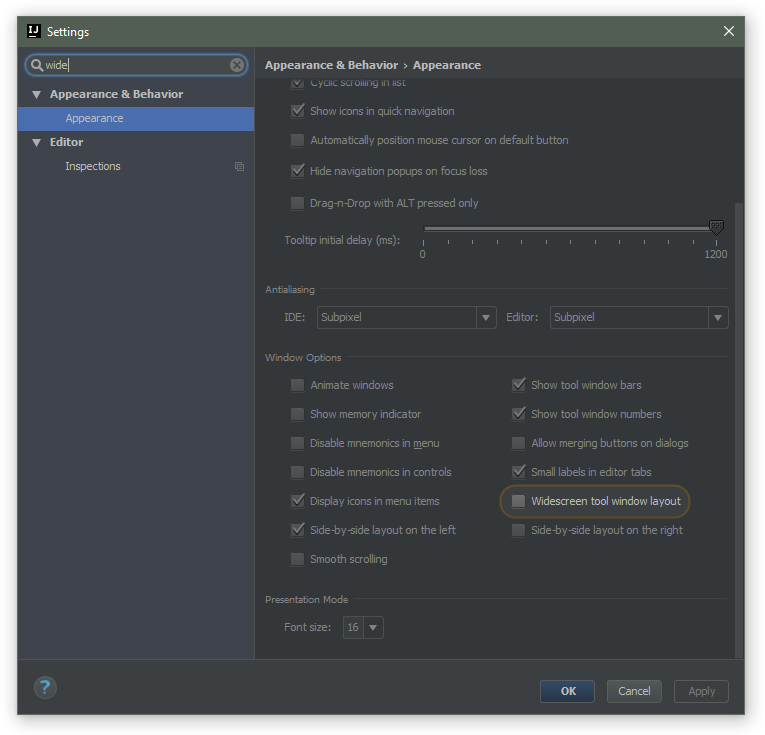Click the copy icon beside Inspections
This screenshot has width=765, height=735.
point(239,166)
